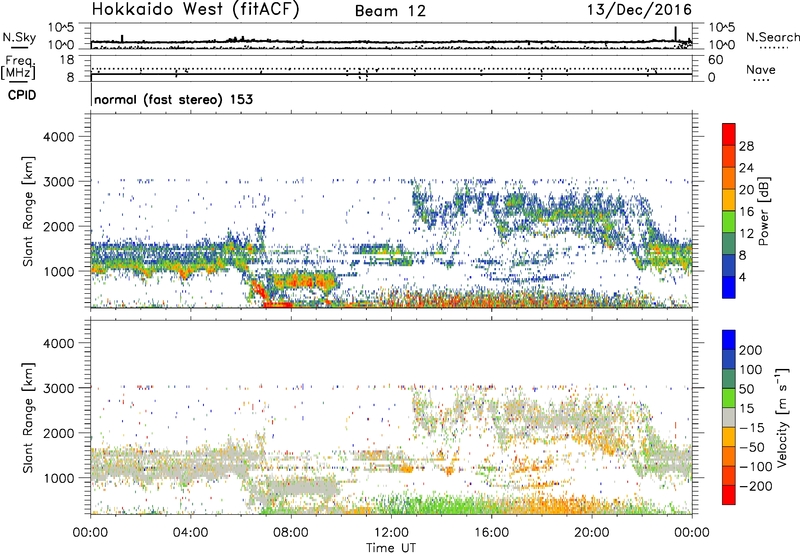Click the 'N.Search' legend label

tap(773, 37)
